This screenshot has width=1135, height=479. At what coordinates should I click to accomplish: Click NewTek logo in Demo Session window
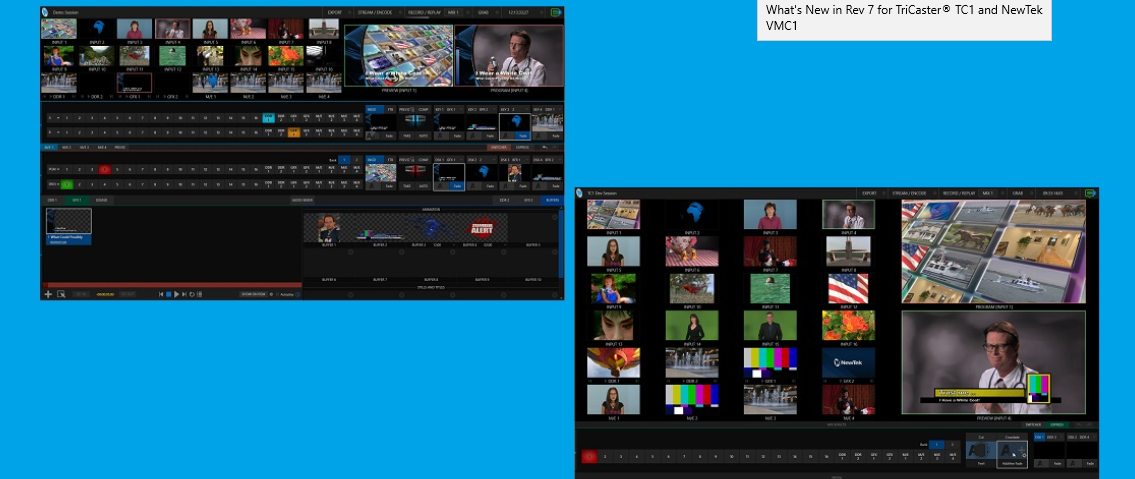pyautogui.click(x=46, y=12)
